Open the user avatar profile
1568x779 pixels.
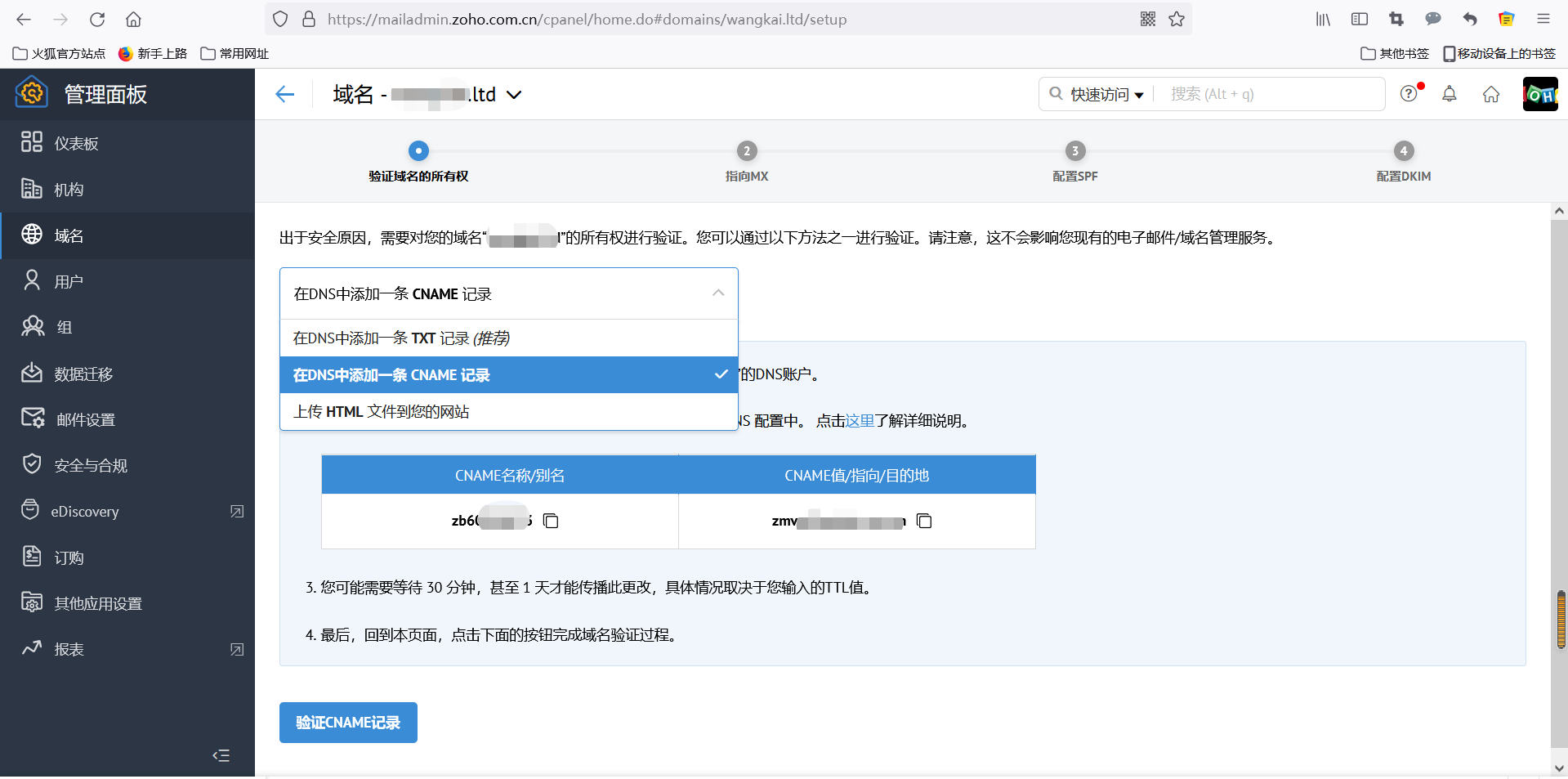(1539, 95)
